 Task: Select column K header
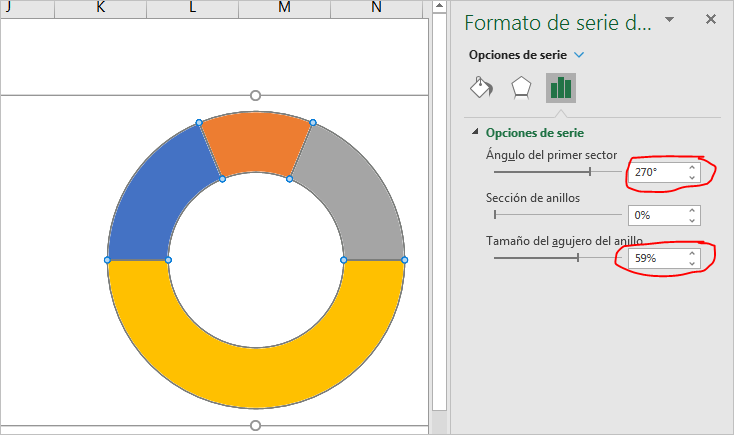[x=101, y=8]
